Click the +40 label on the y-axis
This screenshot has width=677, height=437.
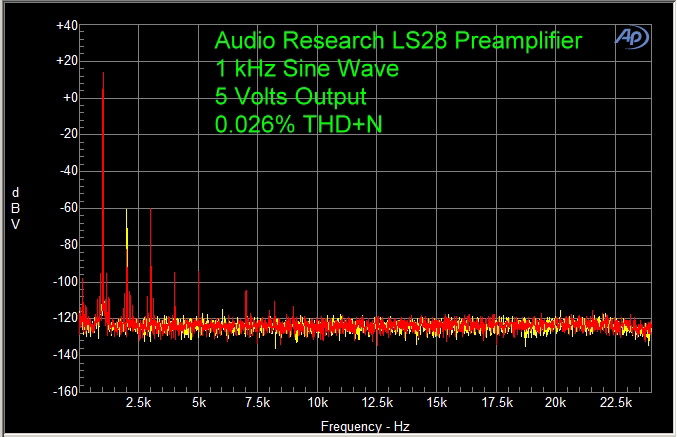[x=67, y=25]
